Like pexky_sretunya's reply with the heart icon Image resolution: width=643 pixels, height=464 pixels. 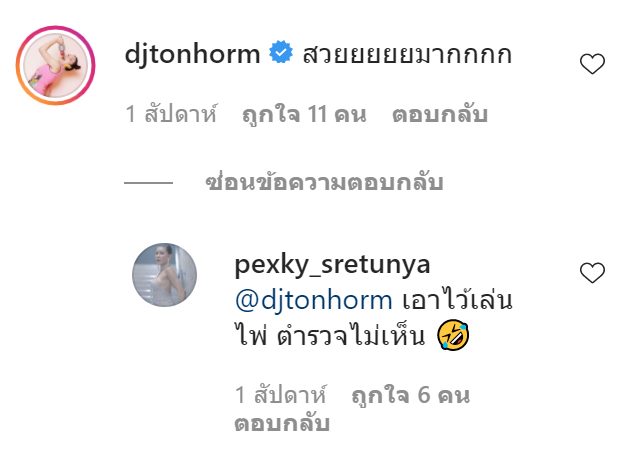point(592,273)
